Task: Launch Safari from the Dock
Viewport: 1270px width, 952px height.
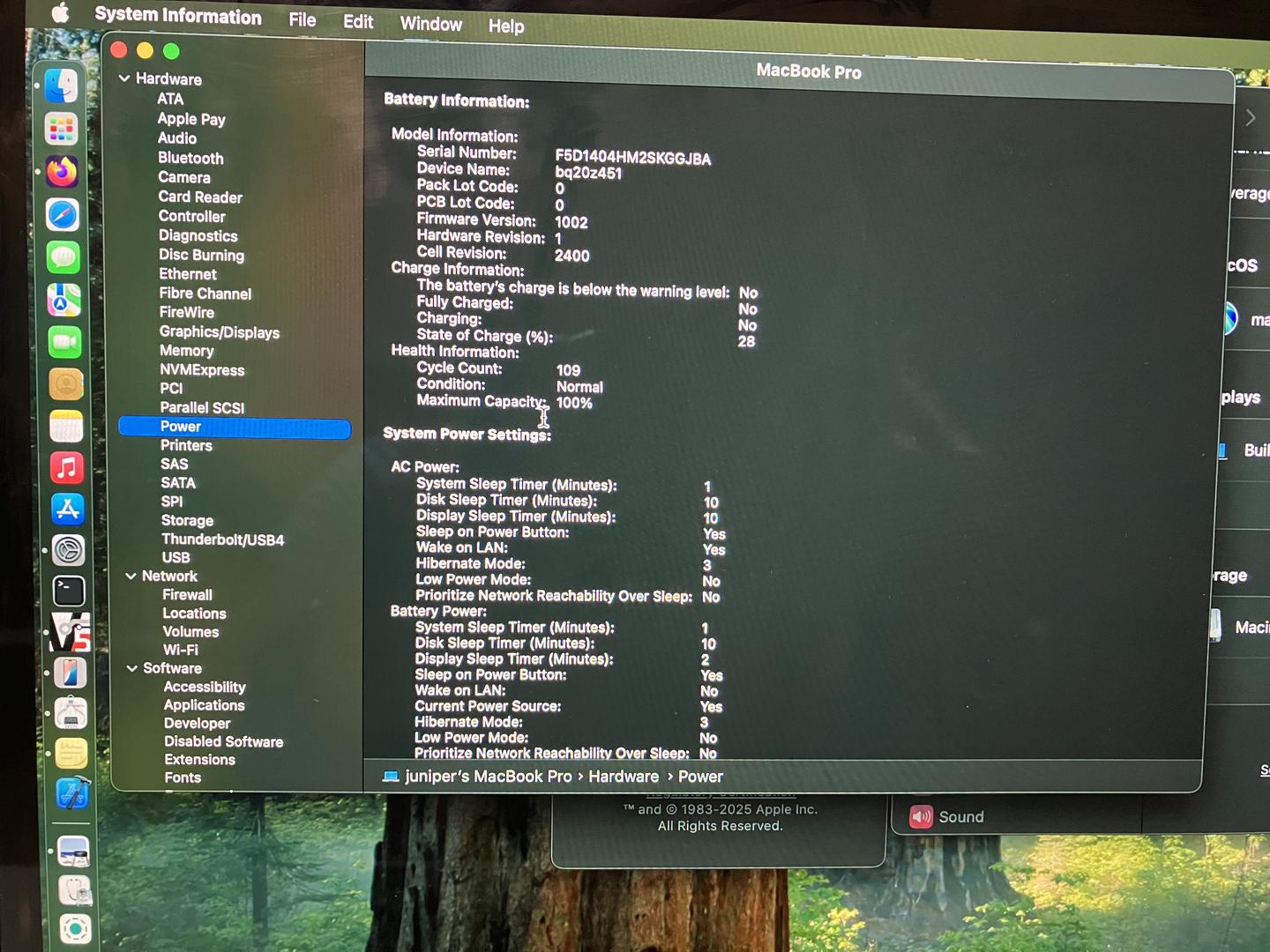Action: [x=63, y=214]
